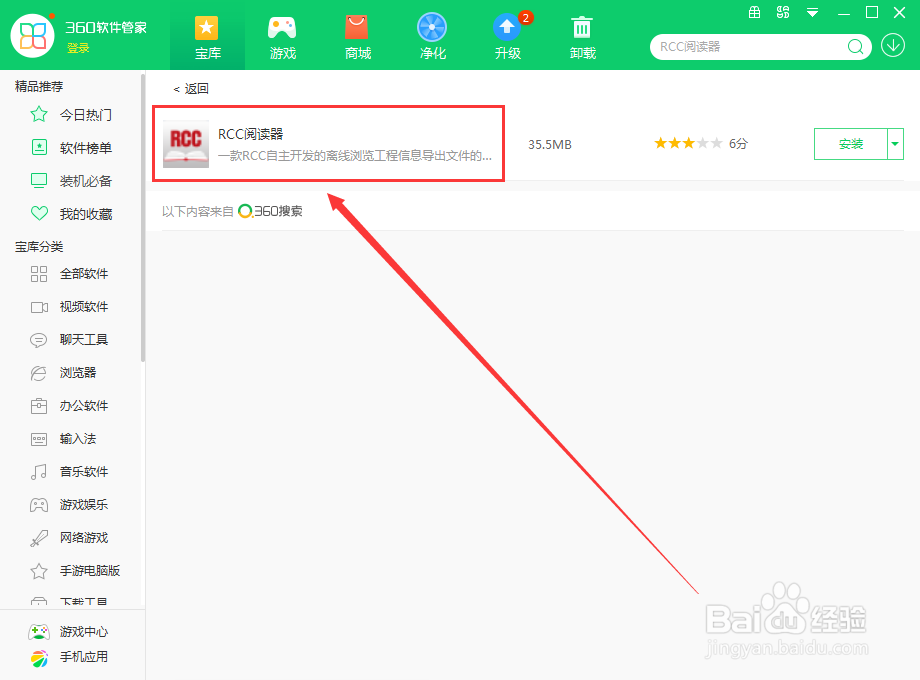Click the RCC阅读器 app icon
The width and height of the screenshot is (920, 680).
click(x=185, y=144)
